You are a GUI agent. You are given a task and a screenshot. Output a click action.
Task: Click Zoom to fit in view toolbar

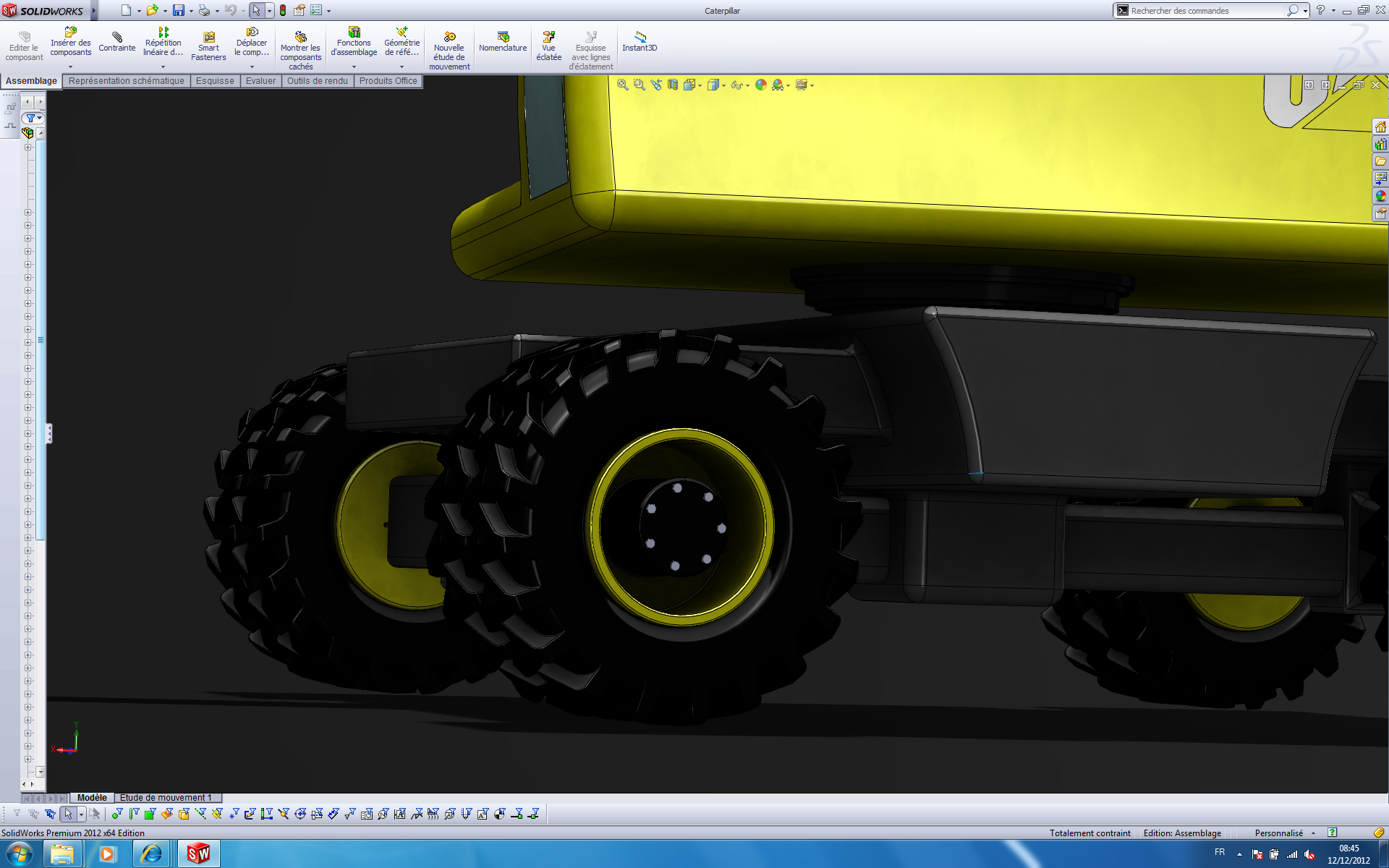click(x=623, y=85)
